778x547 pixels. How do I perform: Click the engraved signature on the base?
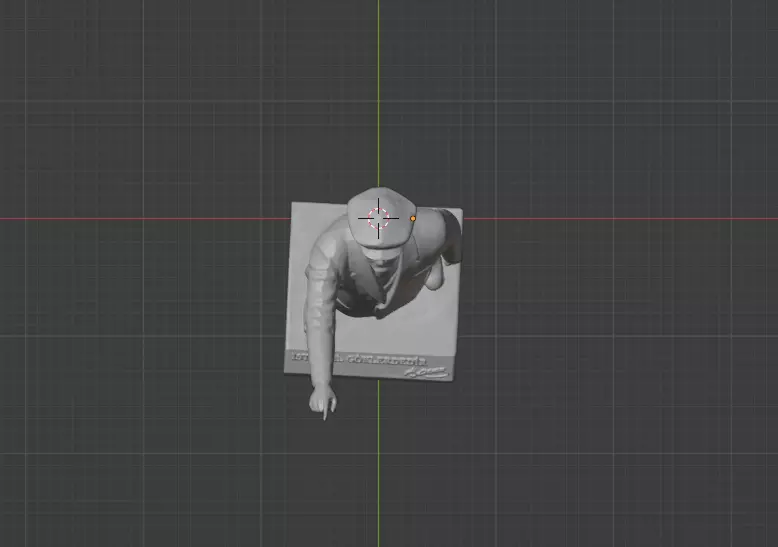pos(426,372)
